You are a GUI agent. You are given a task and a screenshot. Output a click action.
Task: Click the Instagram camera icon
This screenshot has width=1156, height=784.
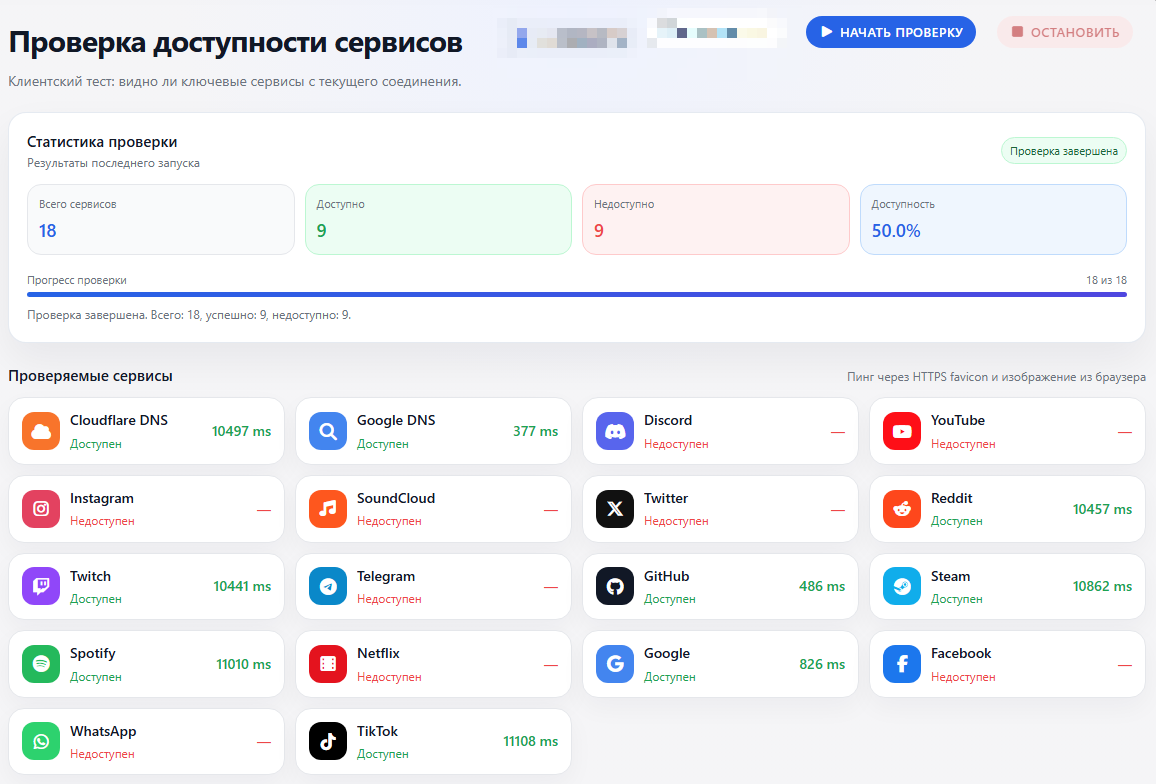point(41,509)
